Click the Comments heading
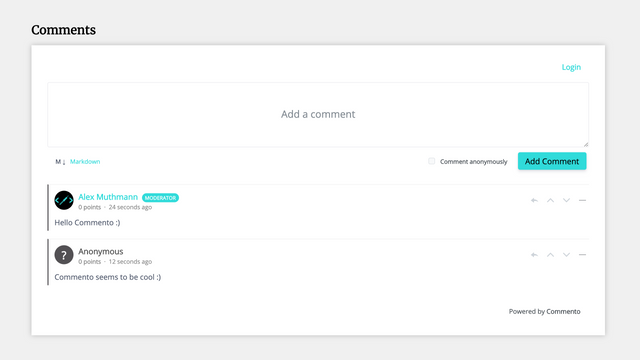Screen dimensions: 640x360 tap(64, 30)
